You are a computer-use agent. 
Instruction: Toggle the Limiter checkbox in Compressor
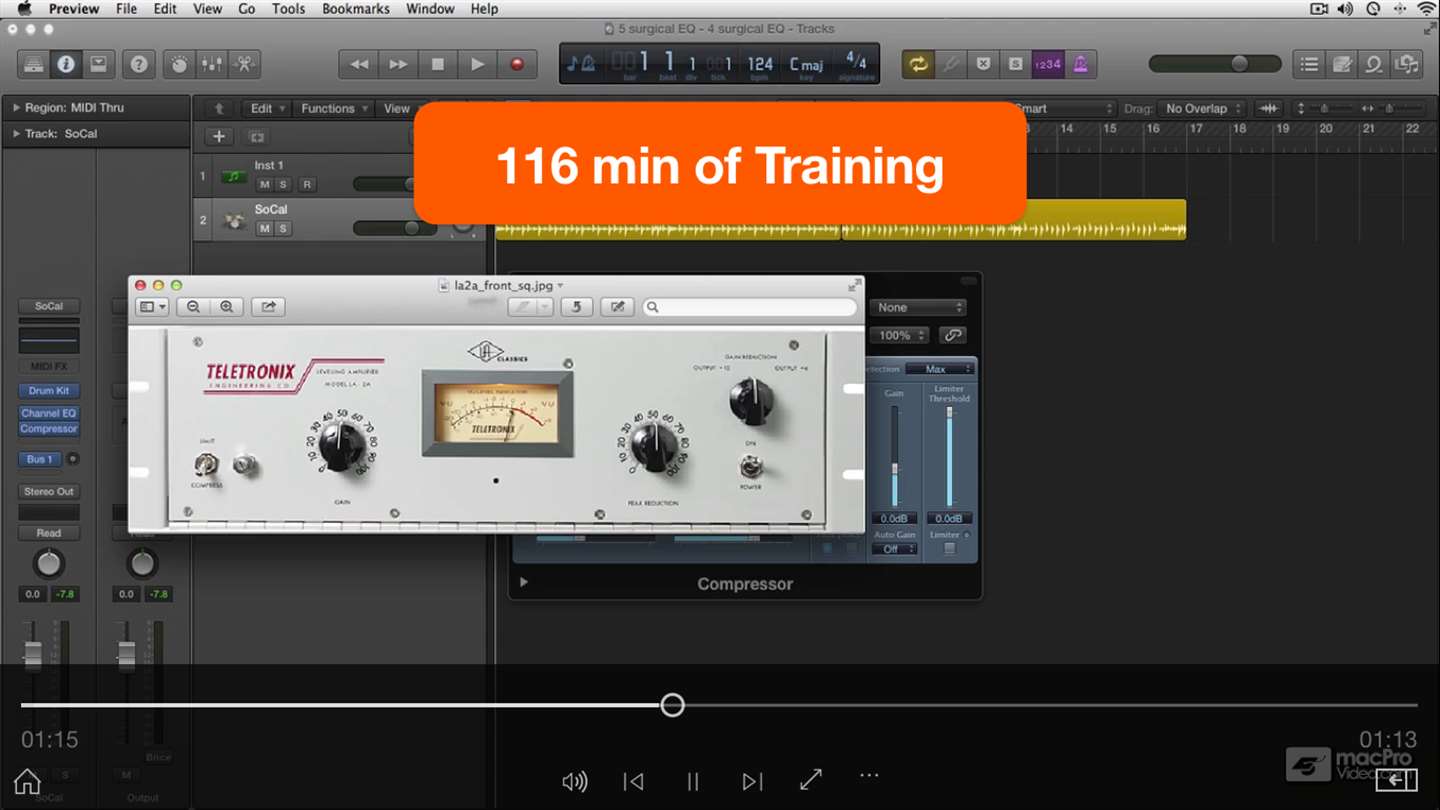[949, 549]
